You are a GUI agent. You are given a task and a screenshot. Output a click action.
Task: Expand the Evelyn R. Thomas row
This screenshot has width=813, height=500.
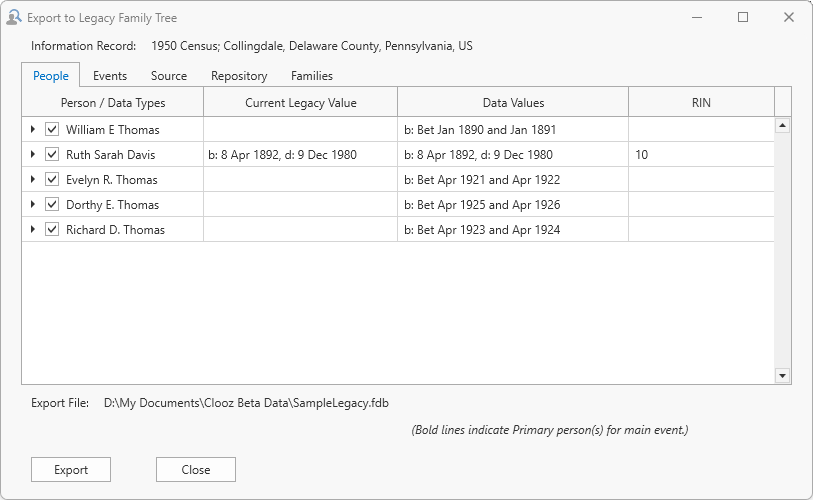[33, 180]
